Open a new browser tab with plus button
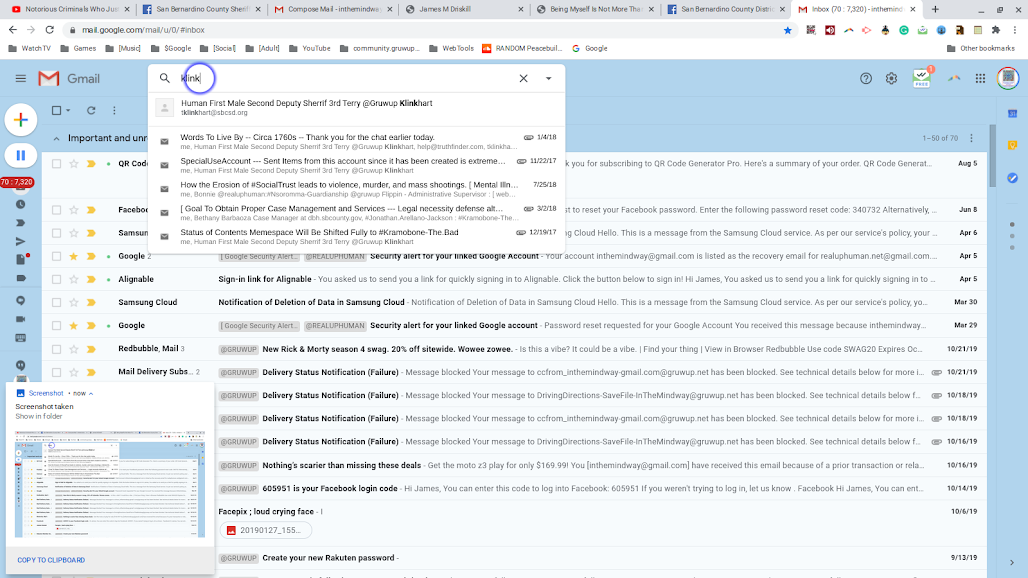1028x578 pixels. (x=935, y=9)
